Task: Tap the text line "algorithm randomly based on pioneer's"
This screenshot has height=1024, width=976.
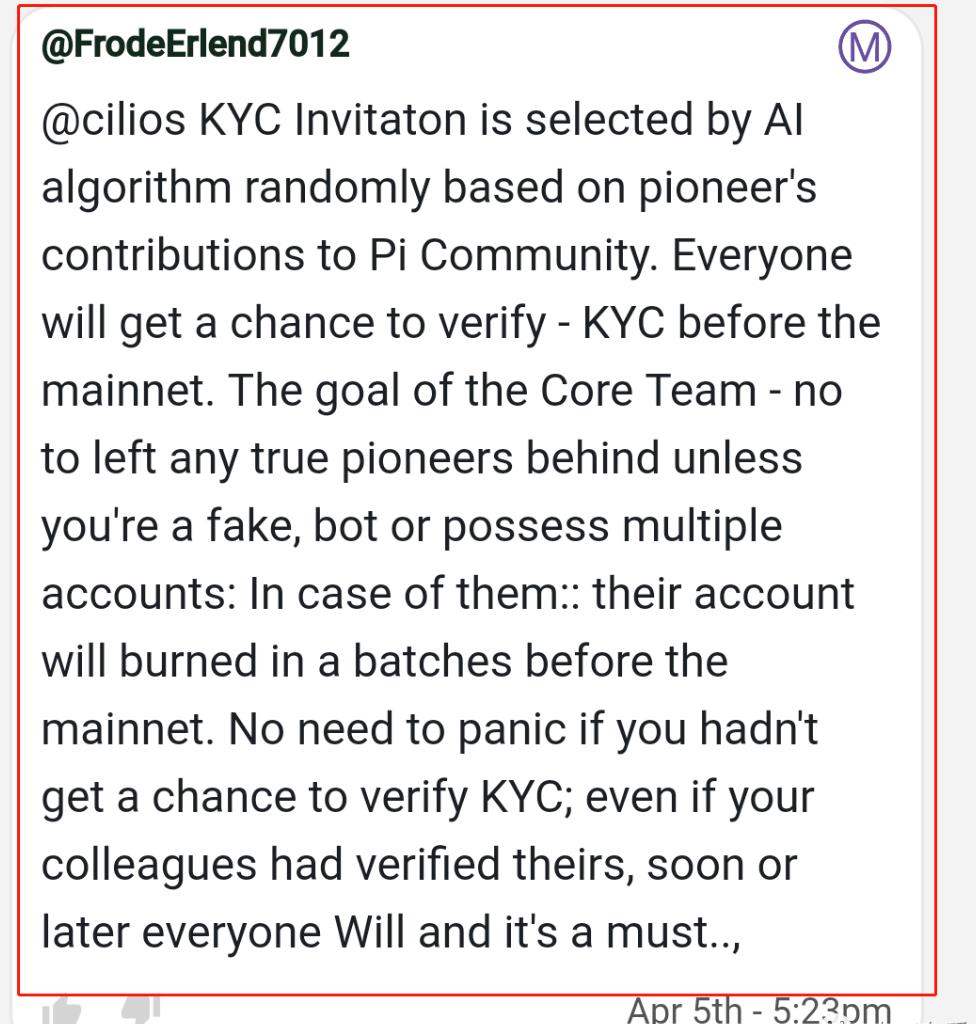Action: click(x=429, y=188)
